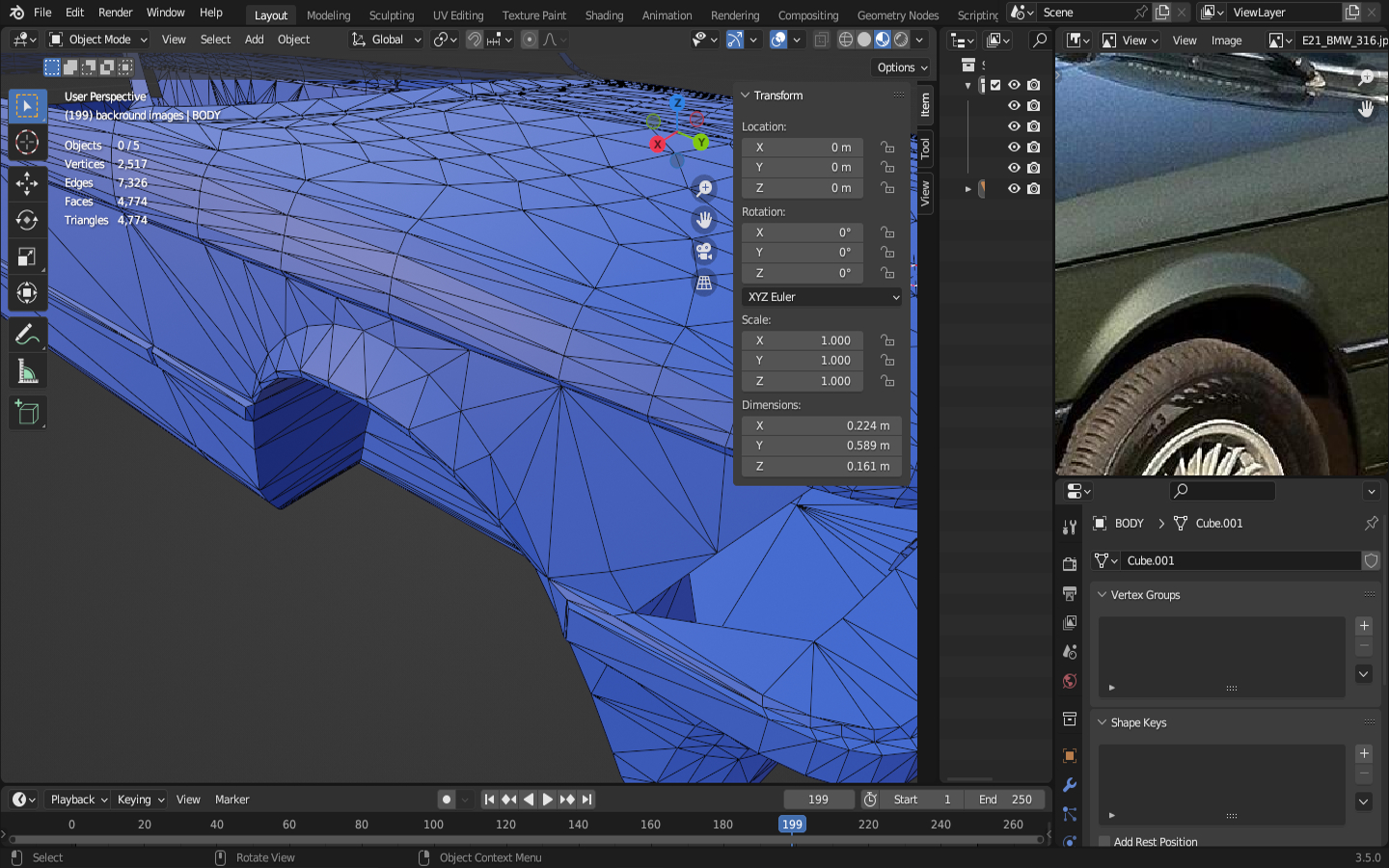Select the Measure tool

(27, 372)
